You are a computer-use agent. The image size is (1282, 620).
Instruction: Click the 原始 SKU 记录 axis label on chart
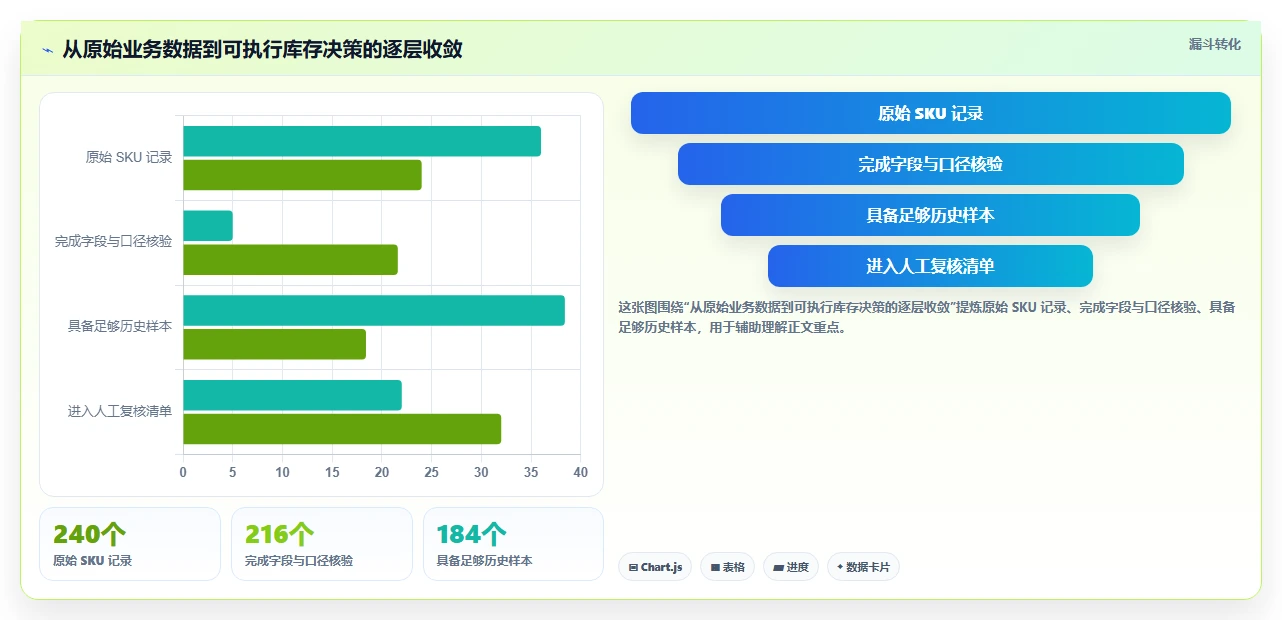(x=129, y=157)
